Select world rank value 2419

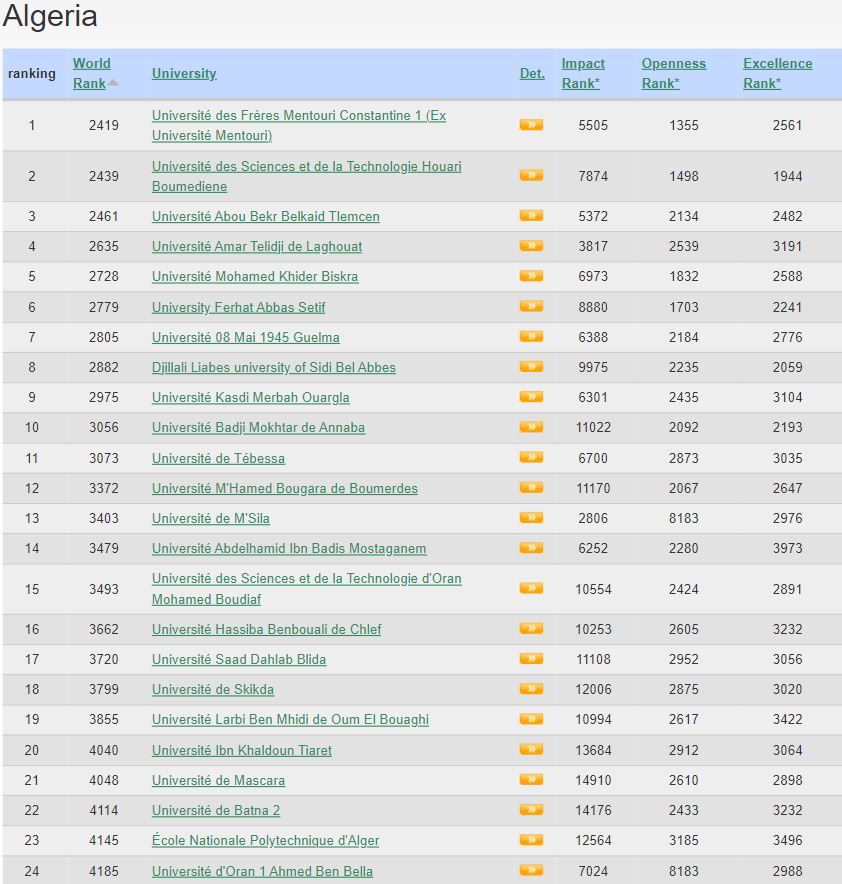[x=104, y=125]
